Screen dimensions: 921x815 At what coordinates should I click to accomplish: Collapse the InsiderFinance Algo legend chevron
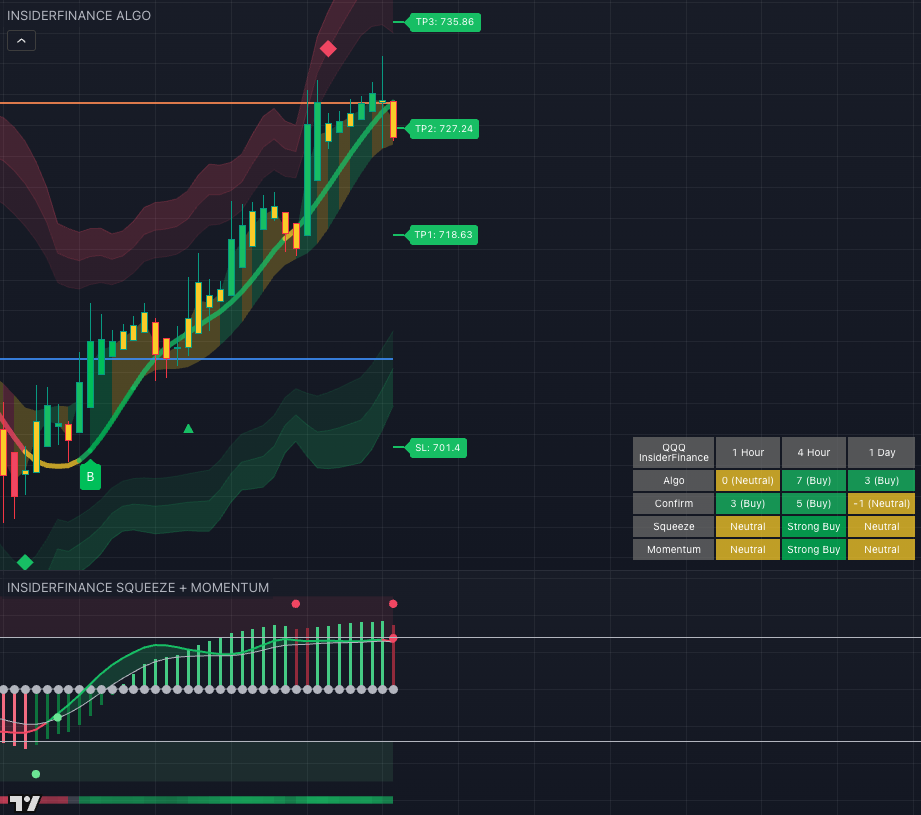pyautogui.click(x=21, y=41)
